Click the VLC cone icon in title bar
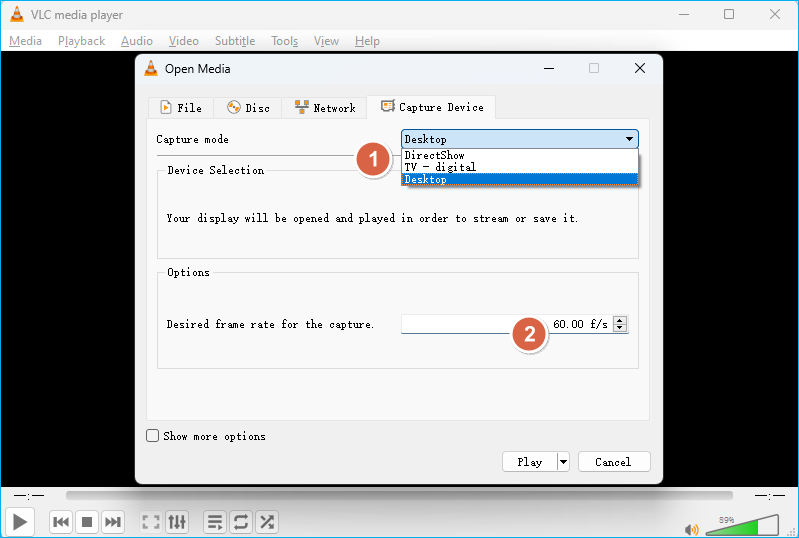Screen dimensions: 799x538 (17, 14)
